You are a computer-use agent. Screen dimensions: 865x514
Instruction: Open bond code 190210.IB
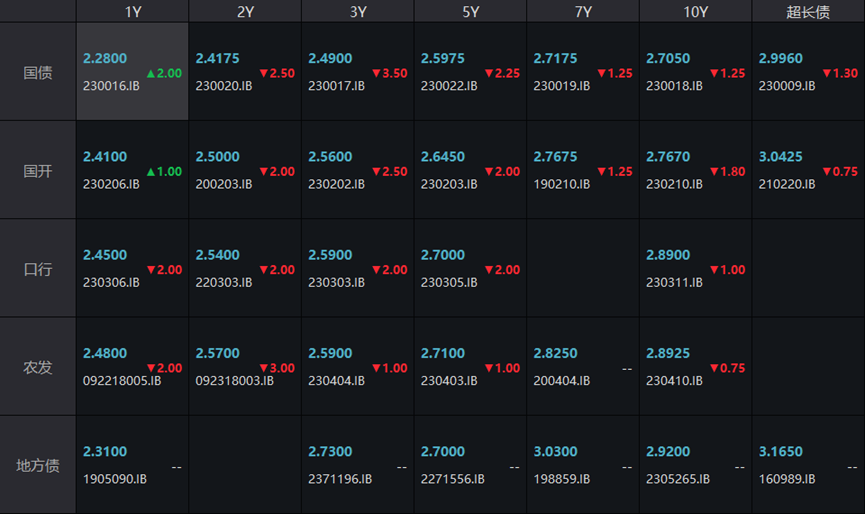(x=561, y=184)
